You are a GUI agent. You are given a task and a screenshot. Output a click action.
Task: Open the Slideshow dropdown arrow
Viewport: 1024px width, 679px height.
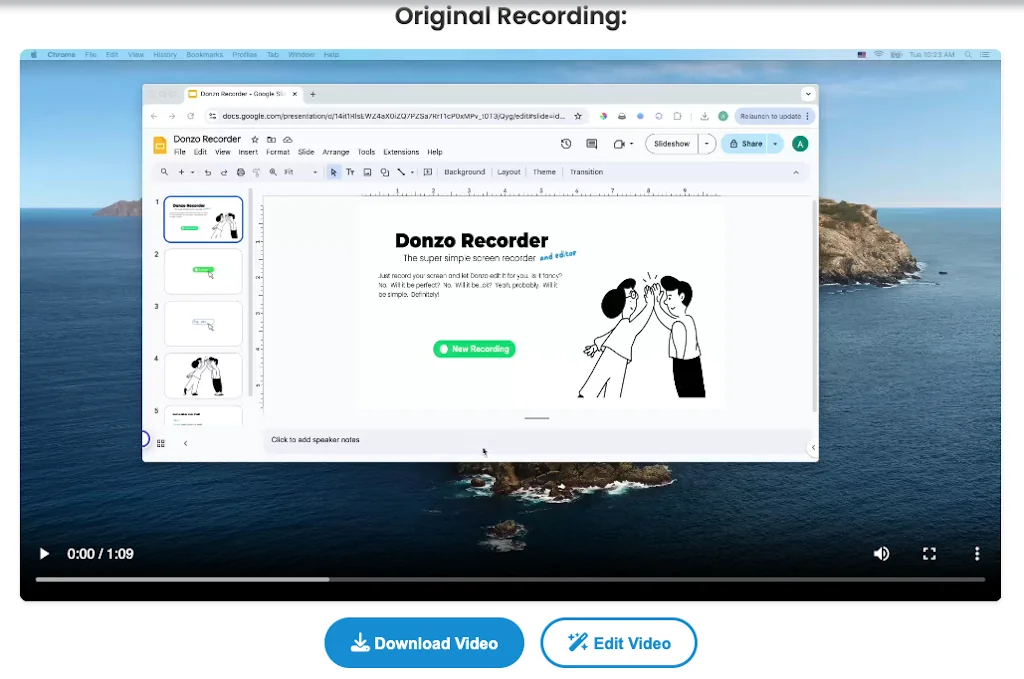coord(705,144)
